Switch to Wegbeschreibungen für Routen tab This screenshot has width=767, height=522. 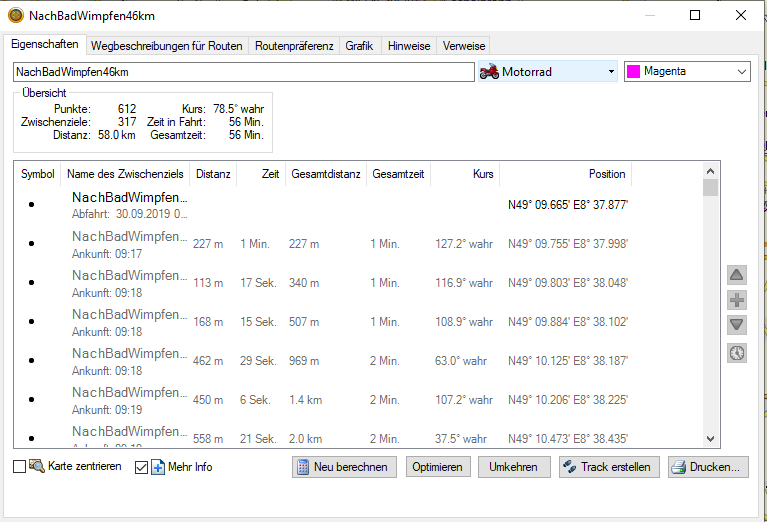pyautogui.click(x=166, y=46)
